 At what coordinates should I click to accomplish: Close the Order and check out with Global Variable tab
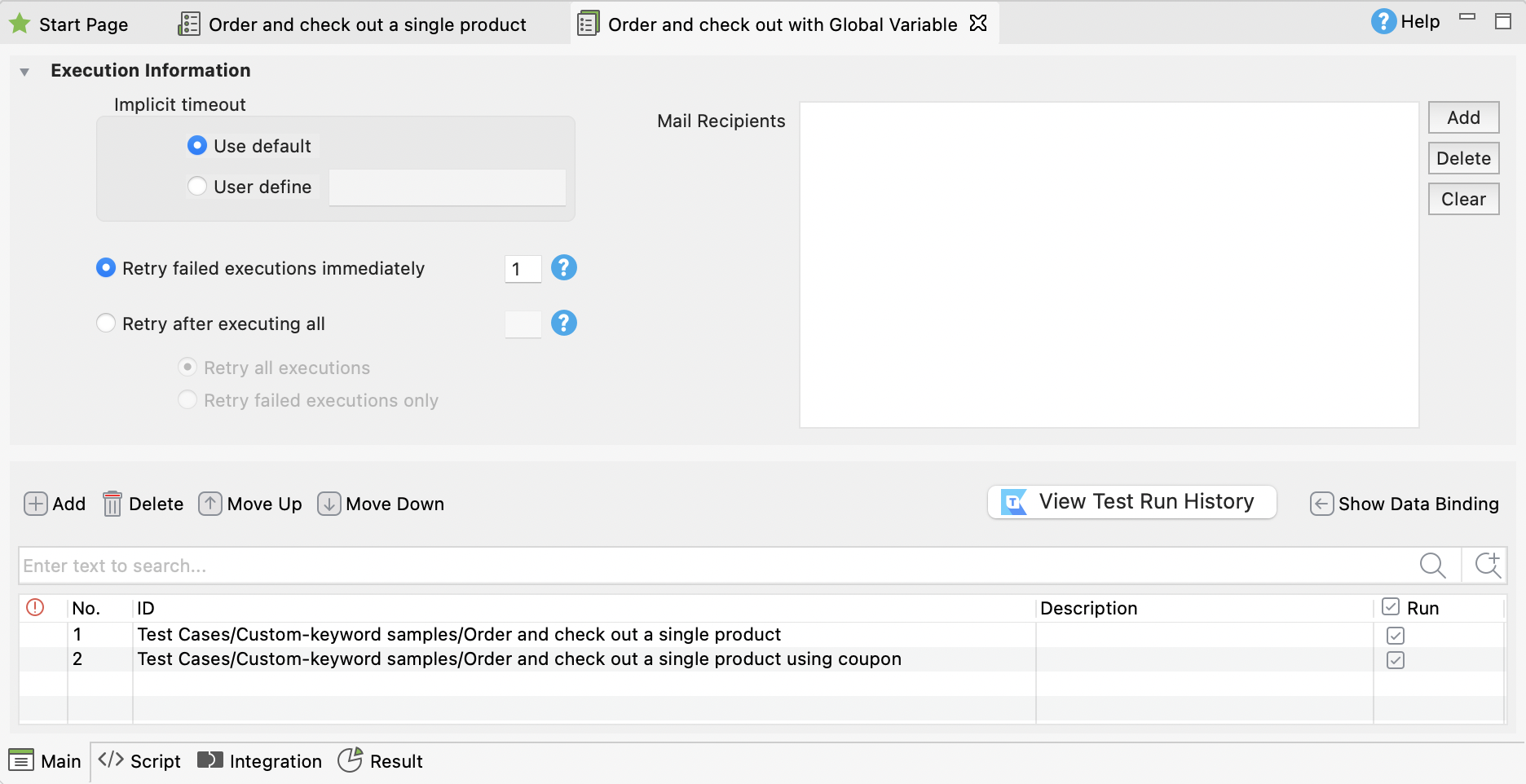click(978, 24)
